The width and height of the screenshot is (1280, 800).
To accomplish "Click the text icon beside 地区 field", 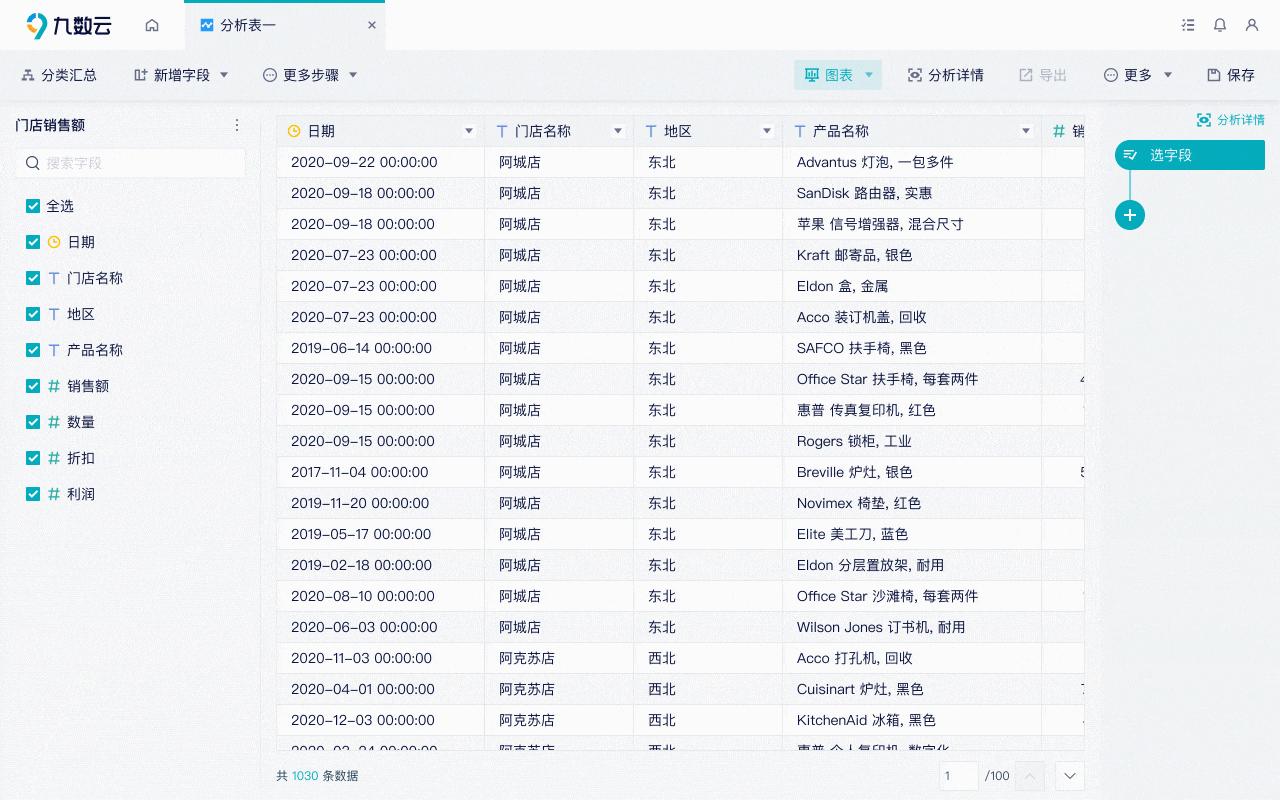I will click(54, 314).
